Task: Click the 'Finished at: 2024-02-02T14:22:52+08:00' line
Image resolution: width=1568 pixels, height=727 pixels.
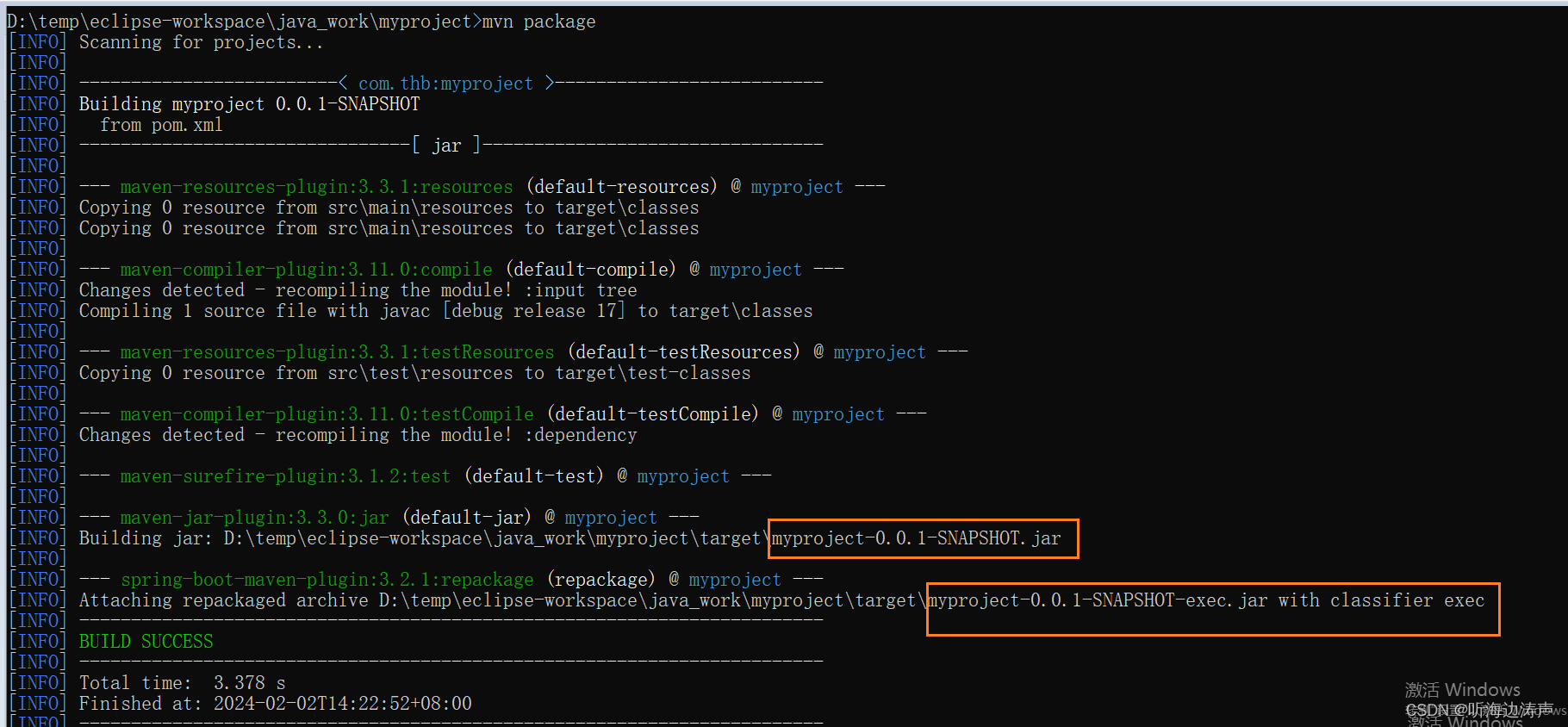Action: [x=275, y=704]
